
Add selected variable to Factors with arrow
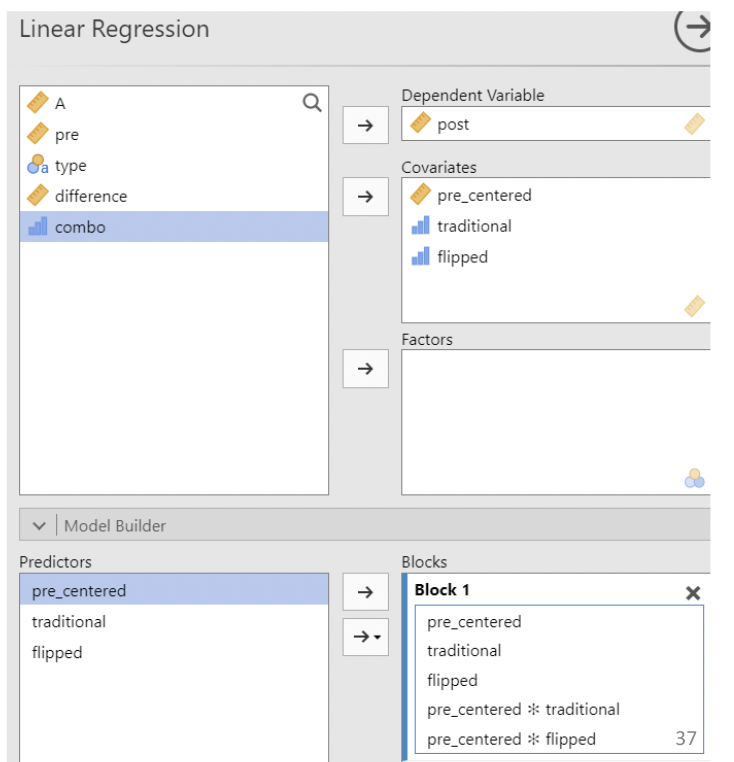click(x=365, y=369)
